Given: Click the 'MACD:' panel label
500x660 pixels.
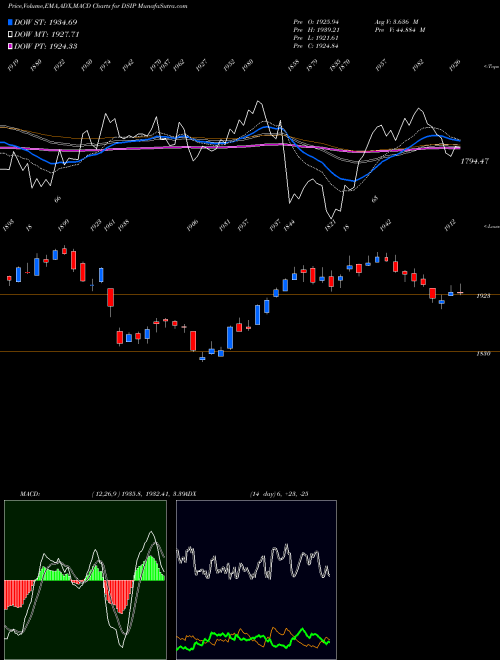Looking at the screenshot, I should pos(30,494).
